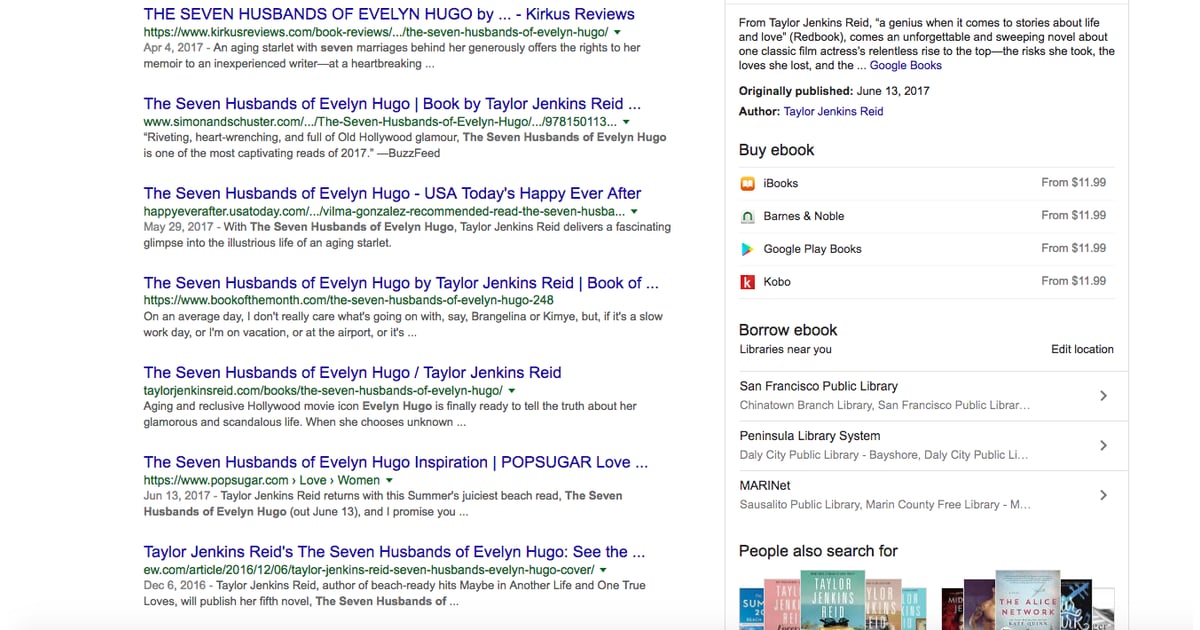The image size is (1200, 630).
Task: Click the bookofthemonth.com green URL
Action: (x=348, y=301)
